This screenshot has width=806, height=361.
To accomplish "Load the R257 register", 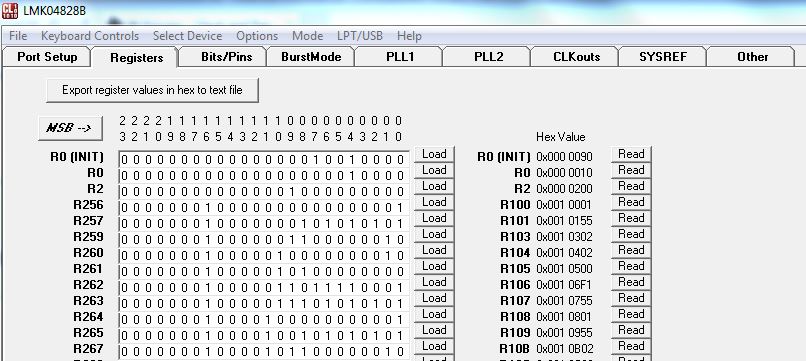I will [x=434, y=218].
